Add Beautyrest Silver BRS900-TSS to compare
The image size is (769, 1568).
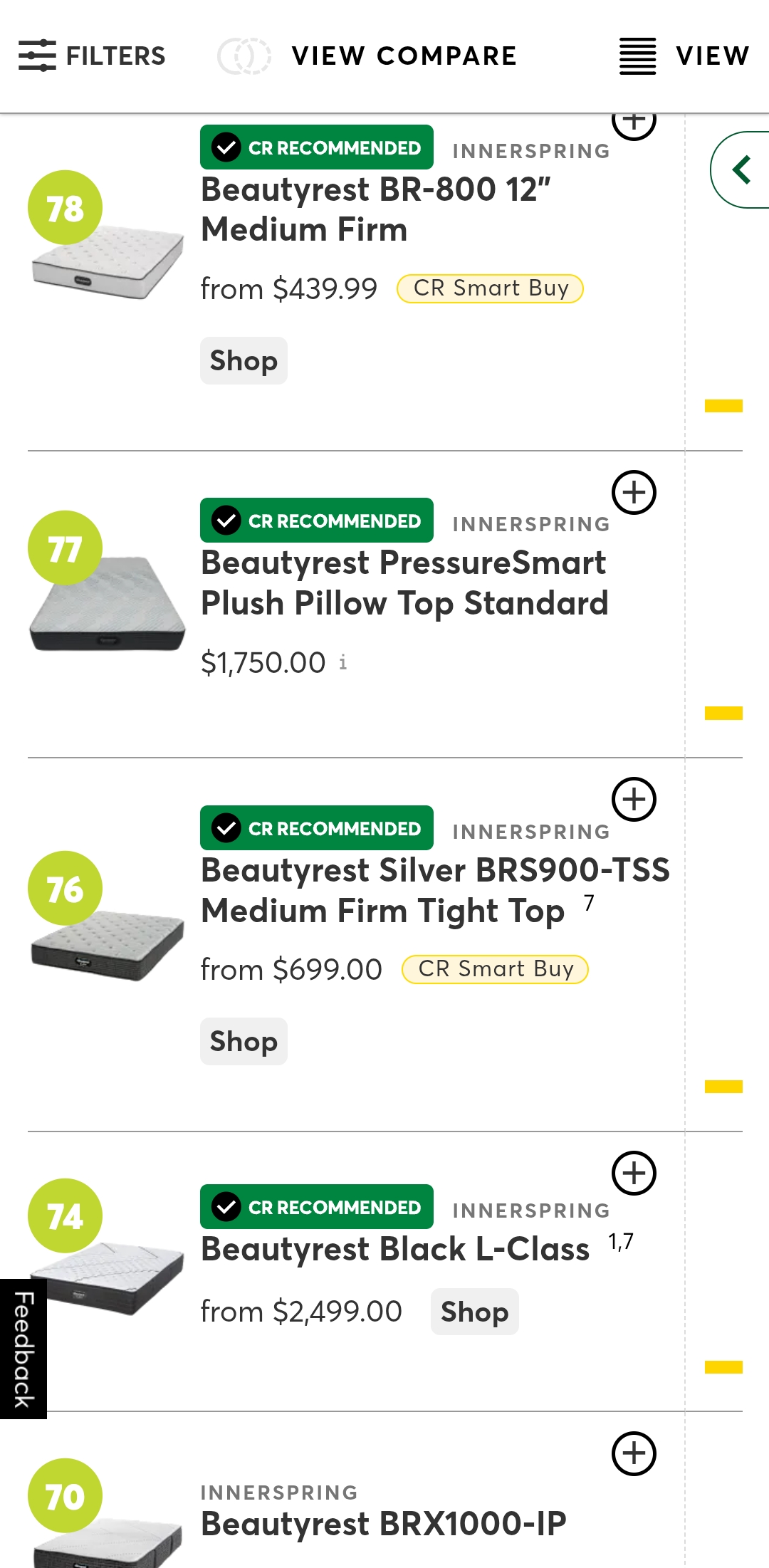(x=634, y=799)
